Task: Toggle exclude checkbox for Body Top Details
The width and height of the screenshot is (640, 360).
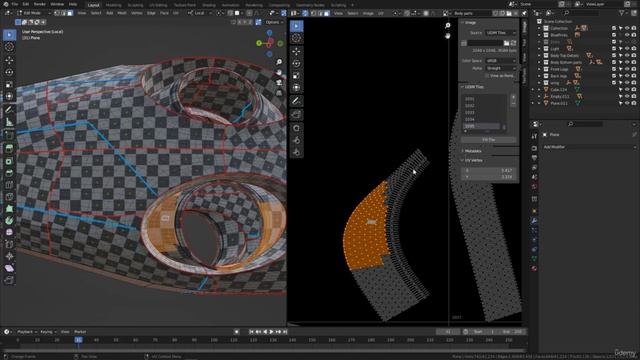Action: 614,56
